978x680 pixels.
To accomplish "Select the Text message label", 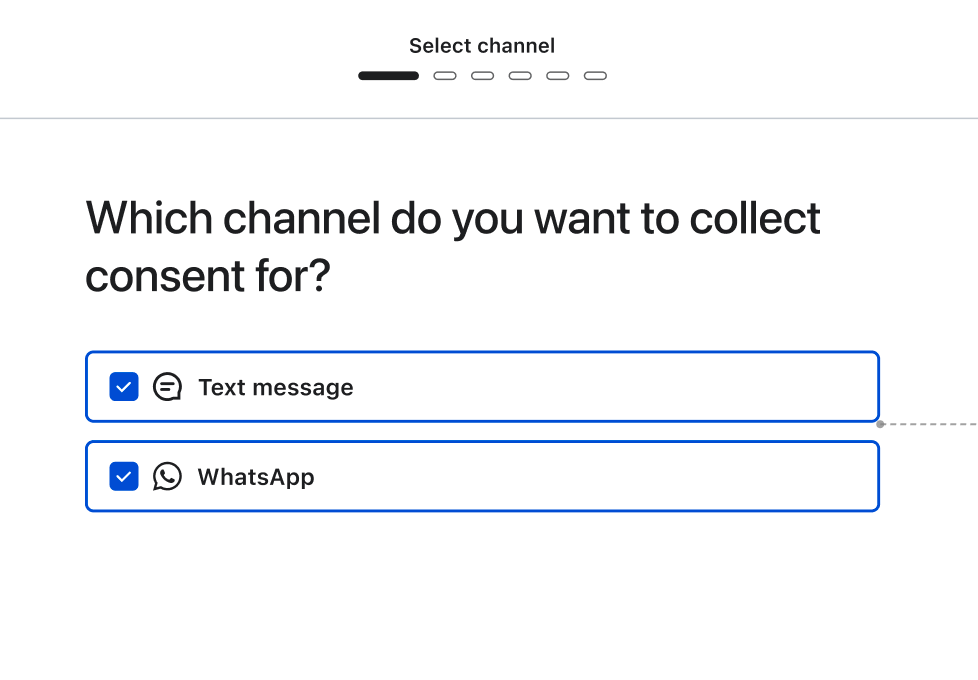I will pos(276,388).
